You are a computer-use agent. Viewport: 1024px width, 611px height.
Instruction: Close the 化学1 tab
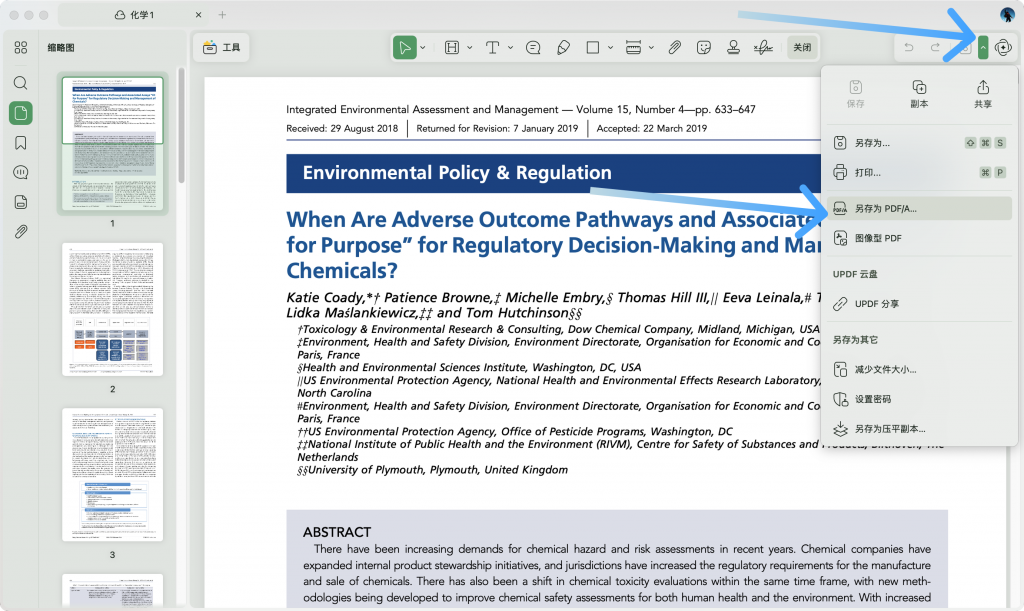click(x=199, y=14)
